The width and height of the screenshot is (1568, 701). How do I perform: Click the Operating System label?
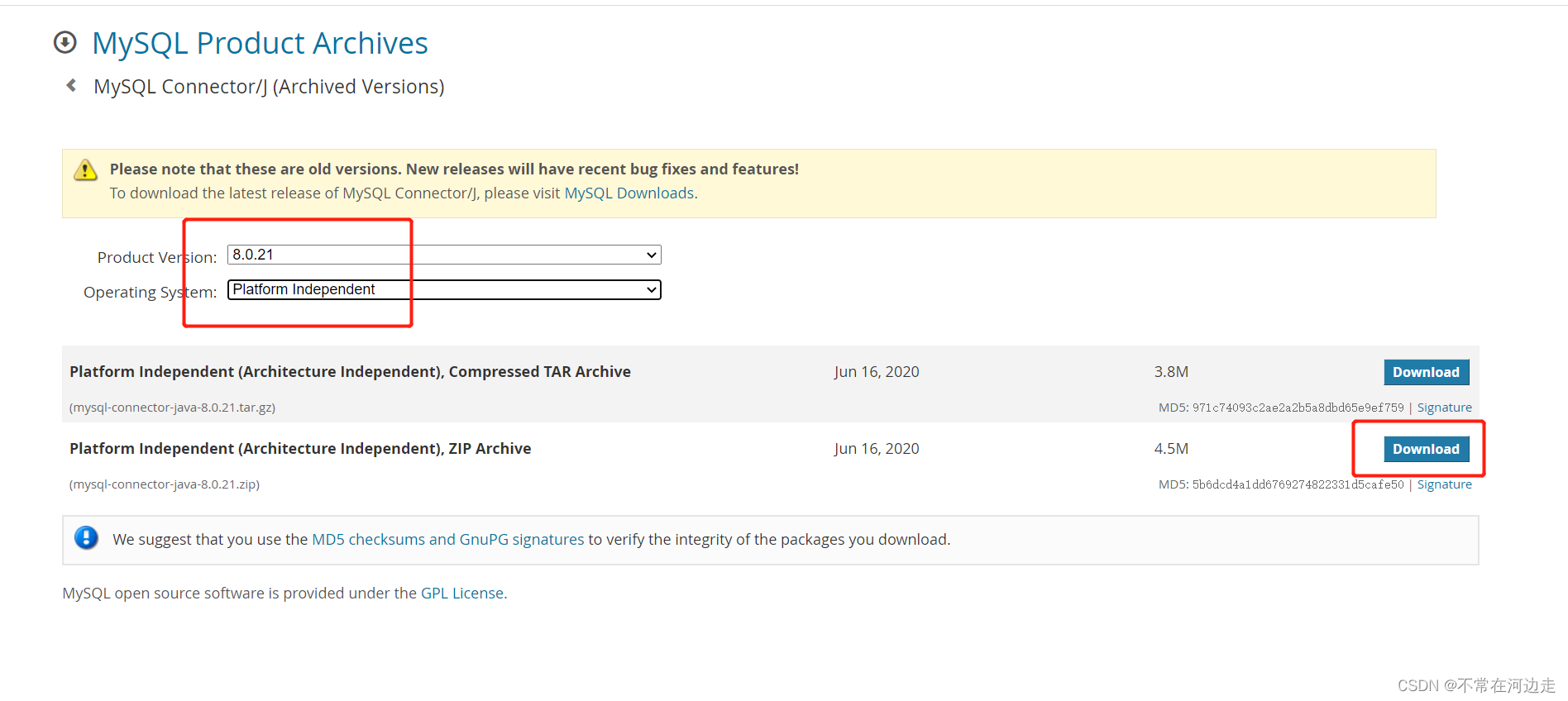(x=150, y=292)
